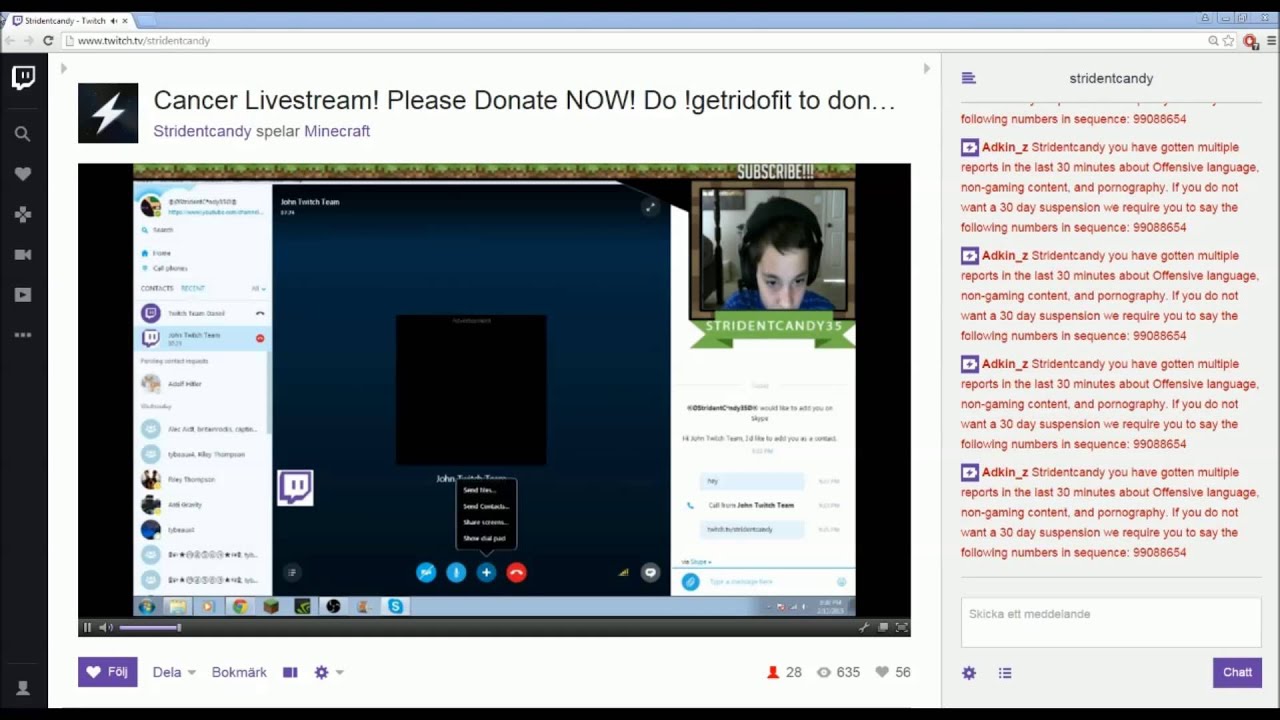1280x720 pixels.
Task: Select Twitch Team Daniel Skype contact
Action: coord(204,313)
